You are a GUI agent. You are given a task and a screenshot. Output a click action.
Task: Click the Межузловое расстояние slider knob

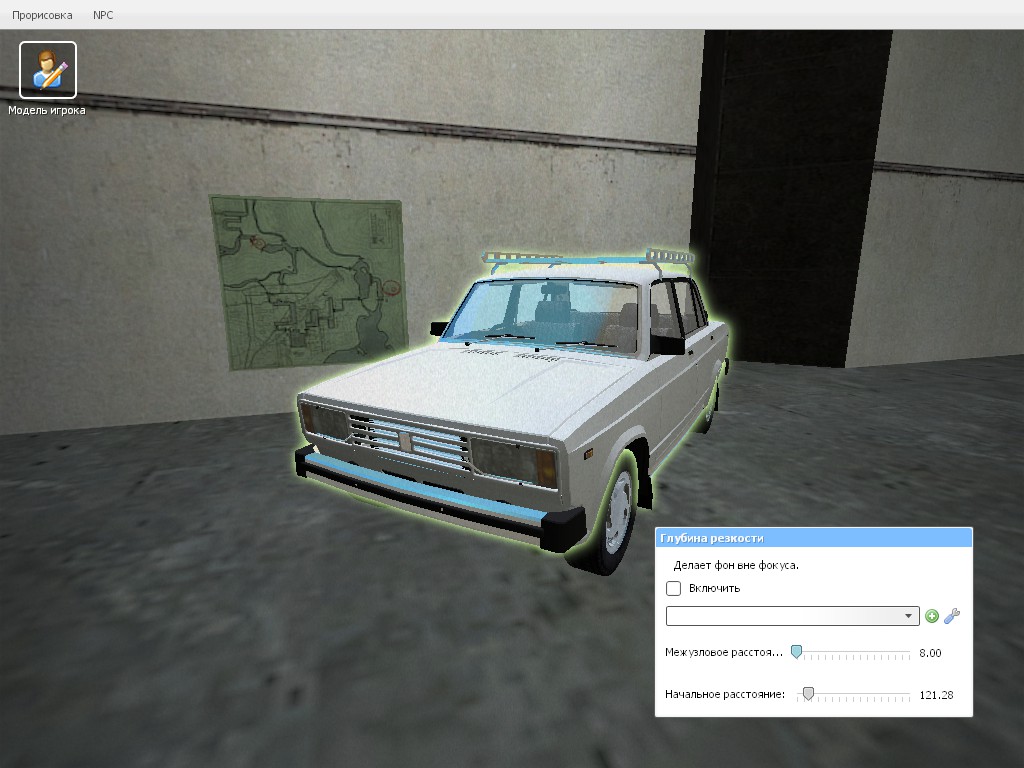click(x=796, y=652)
